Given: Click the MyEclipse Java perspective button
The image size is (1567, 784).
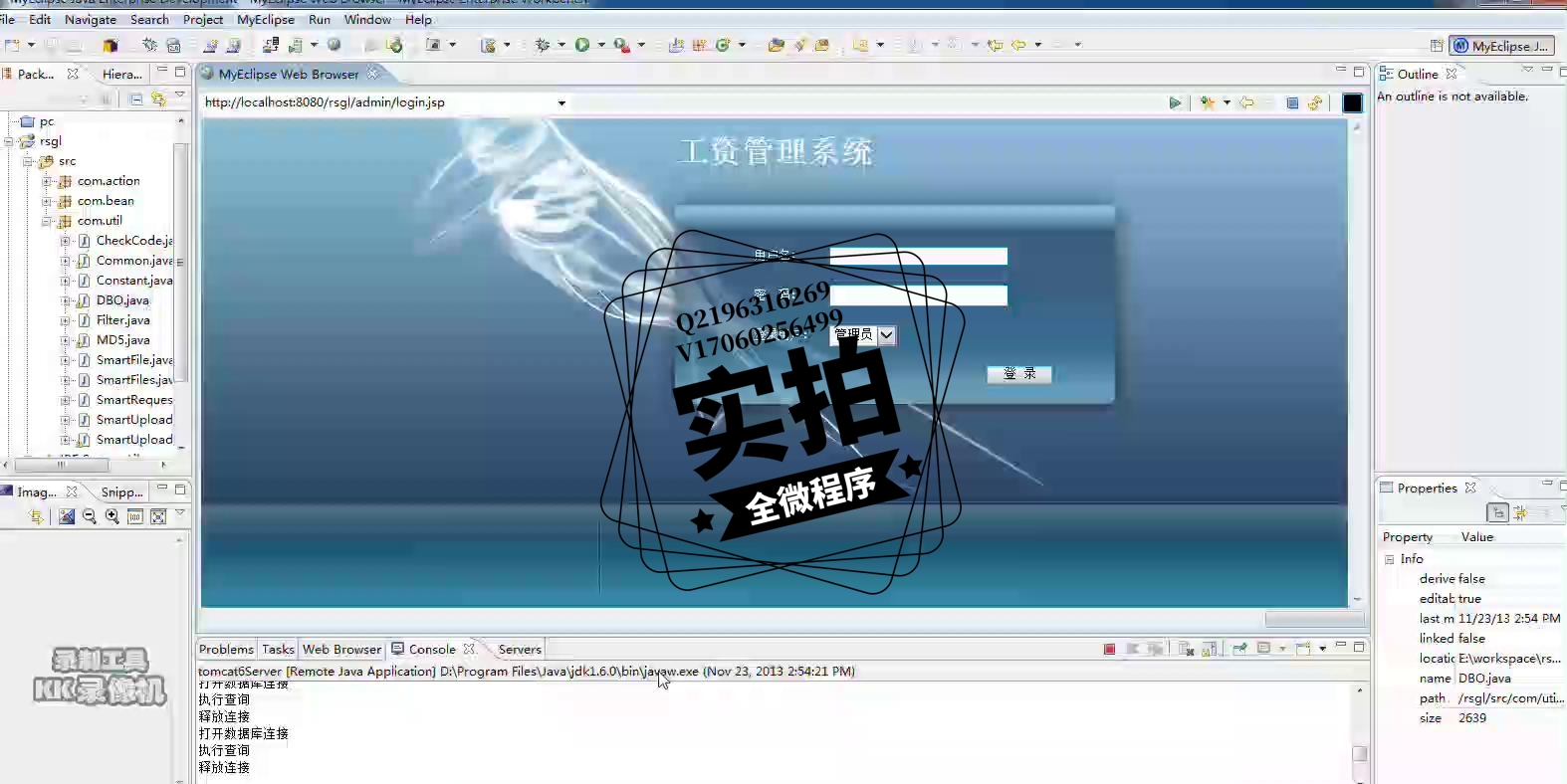Looking at the screenshot, I should [1501, 46].
